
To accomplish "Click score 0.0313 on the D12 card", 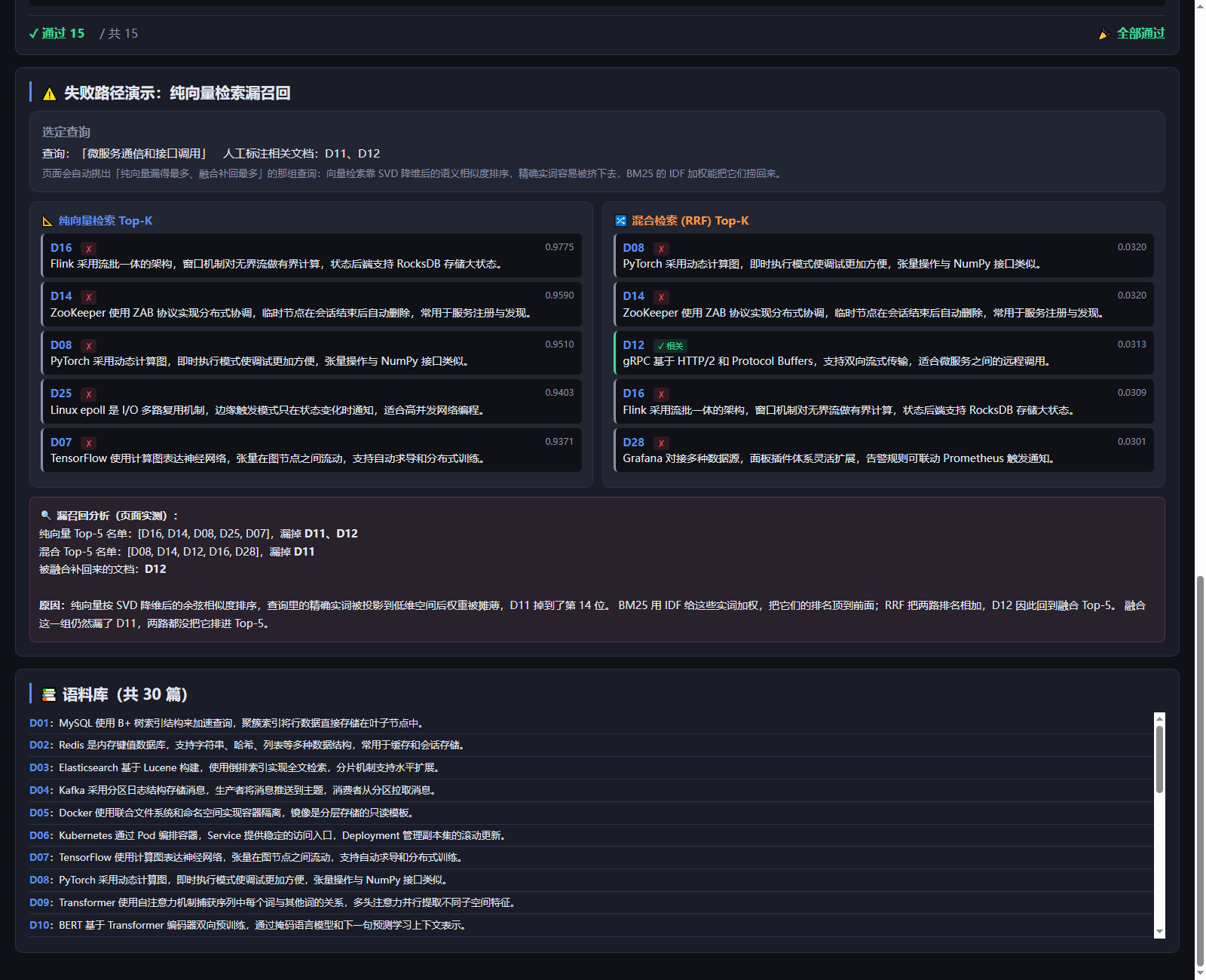I will (1131, 345).
